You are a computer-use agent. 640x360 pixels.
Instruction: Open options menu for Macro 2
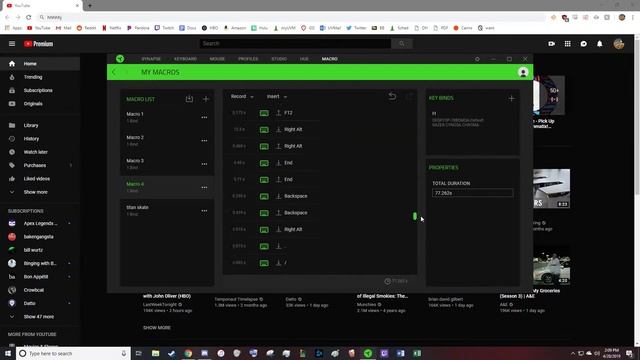(x=204, y=141)
